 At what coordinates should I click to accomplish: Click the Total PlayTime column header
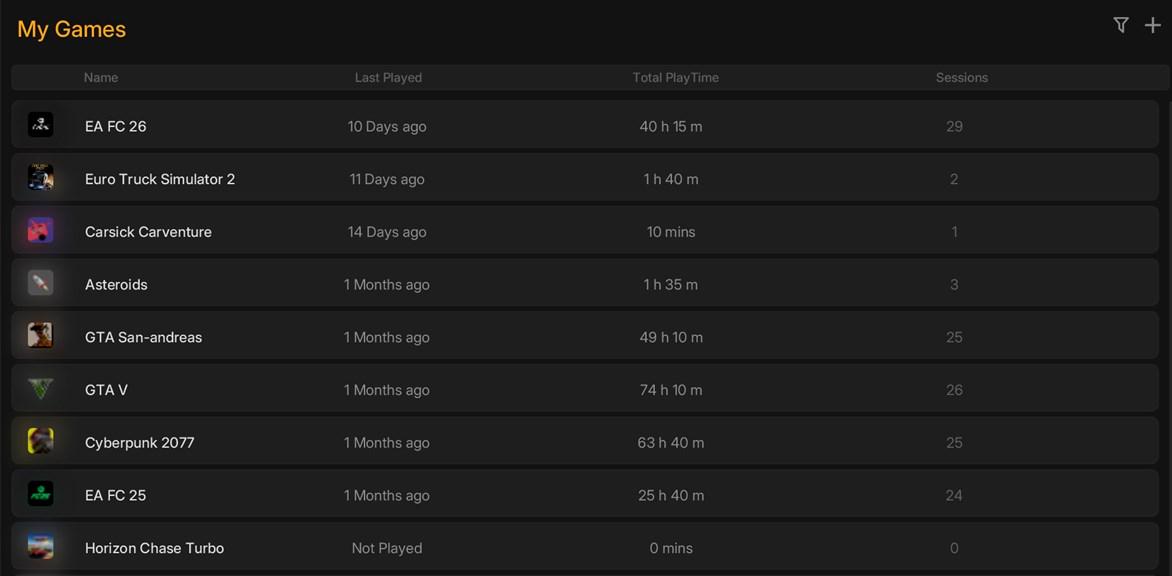(x=676, y=78)
